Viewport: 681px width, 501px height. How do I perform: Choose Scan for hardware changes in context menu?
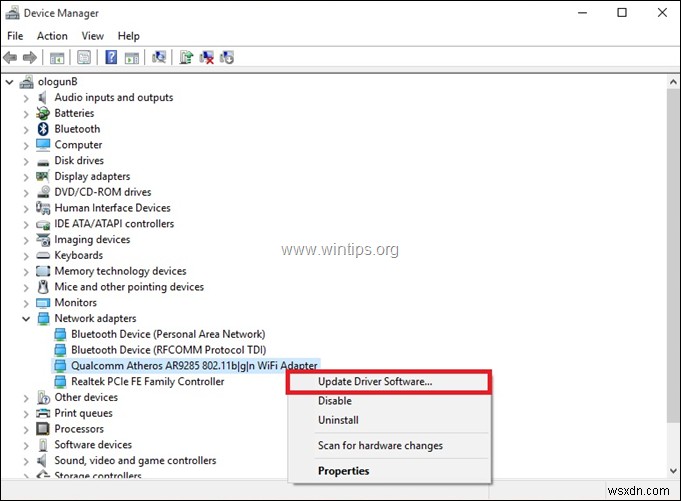[x=390, y=445]
